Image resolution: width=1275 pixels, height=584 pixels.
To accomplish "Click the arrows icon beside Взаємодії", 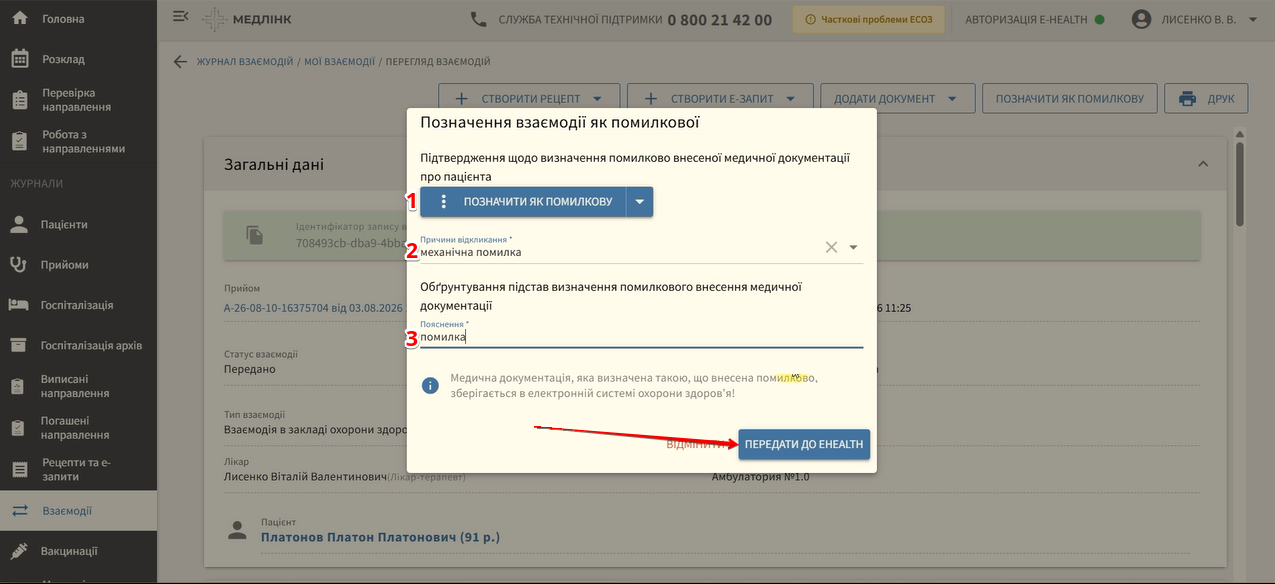I will click(19, 511).
